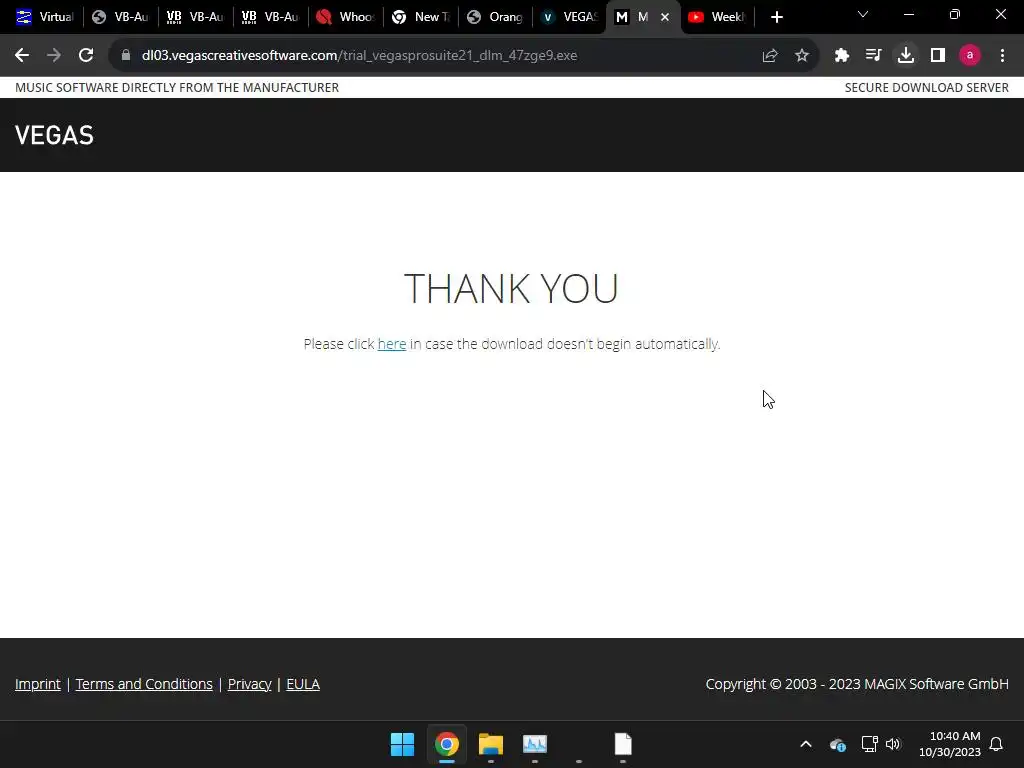1024x768 pixels.
Task: Show the Chrome downloads icon
Action: pos(906,56)
